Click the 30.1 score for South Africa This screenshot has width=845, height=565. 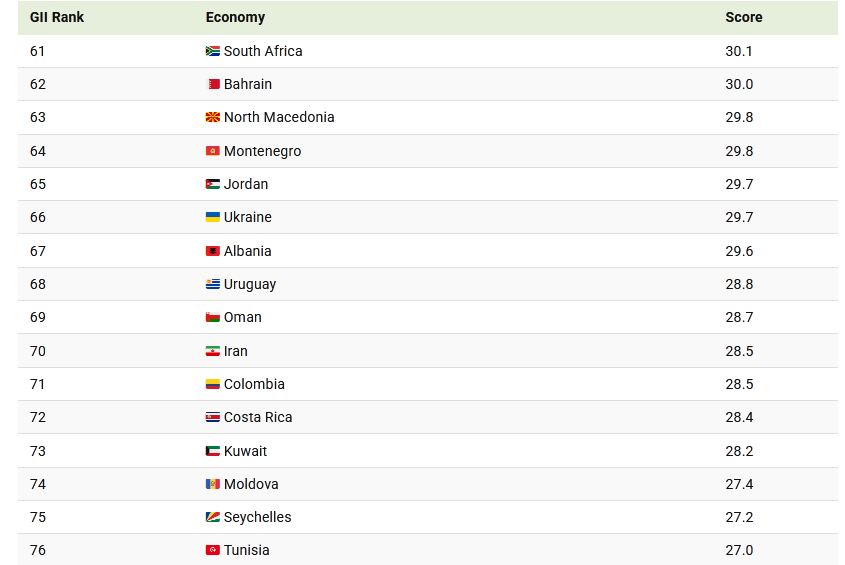[739, 51]
